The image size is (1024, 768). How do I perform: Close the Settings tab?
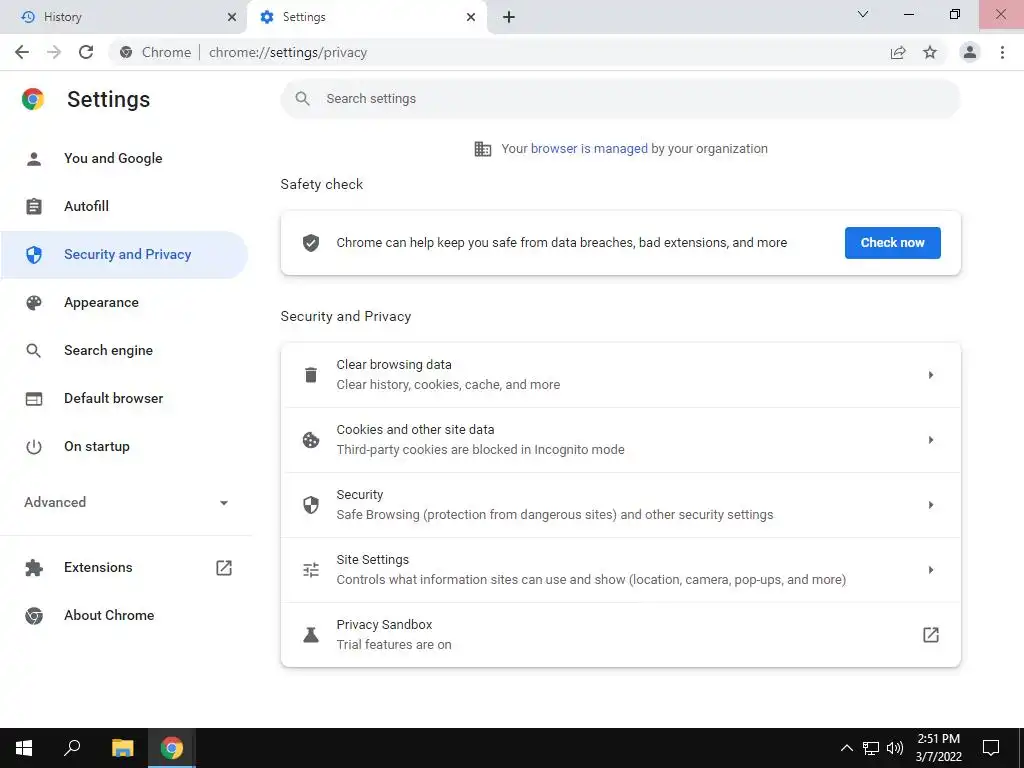(471, 17)
